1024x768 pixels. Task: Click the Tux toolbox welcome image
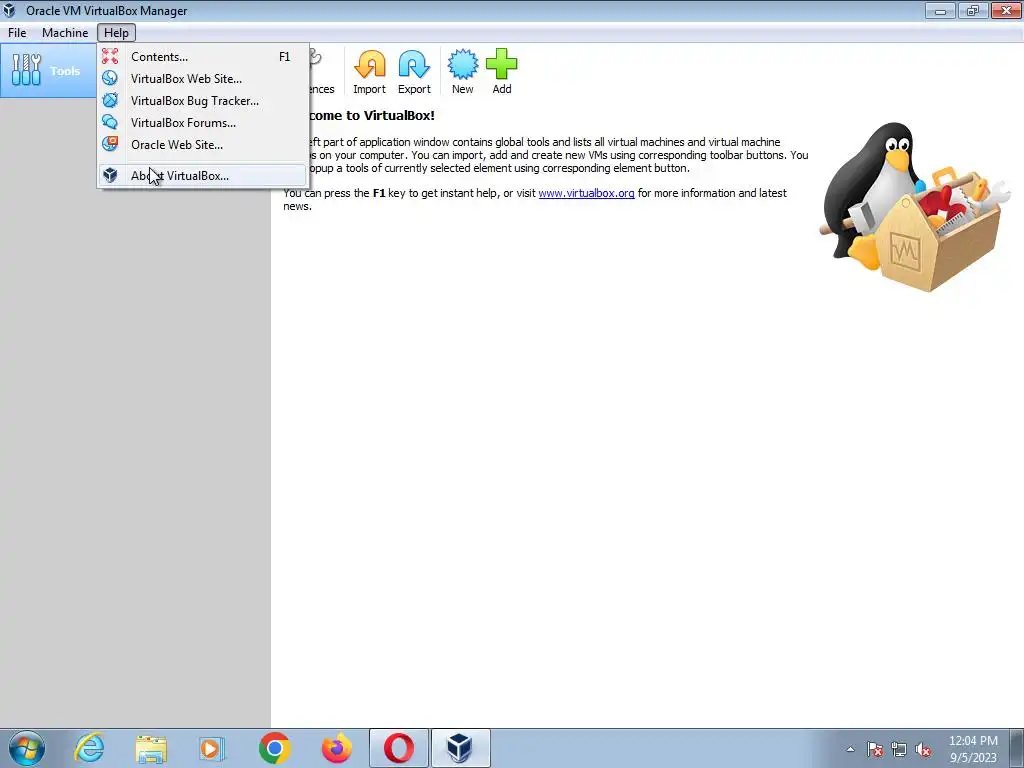coord(914,206)
